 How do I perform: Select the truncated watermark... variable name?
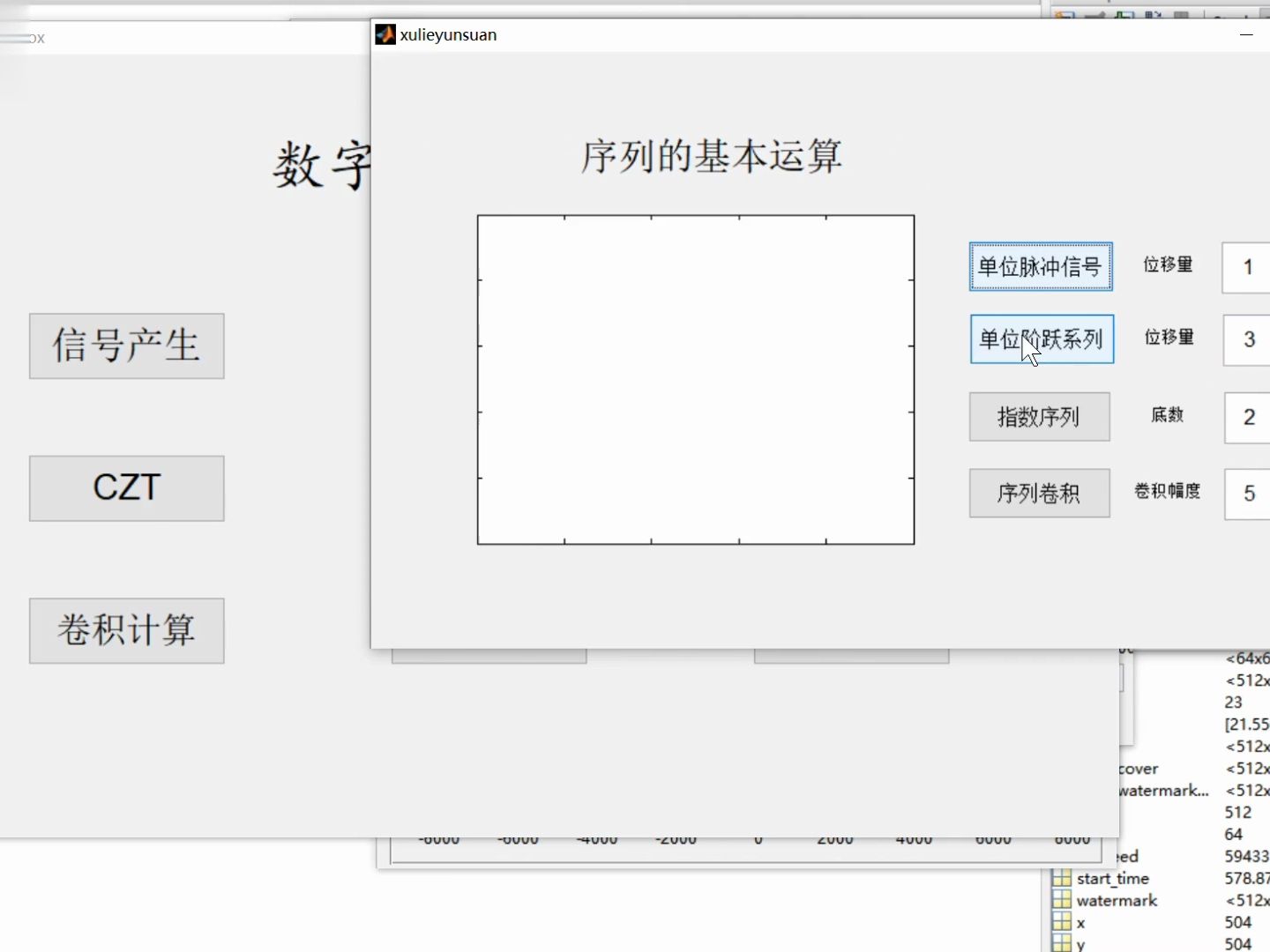coord(1164,791)
